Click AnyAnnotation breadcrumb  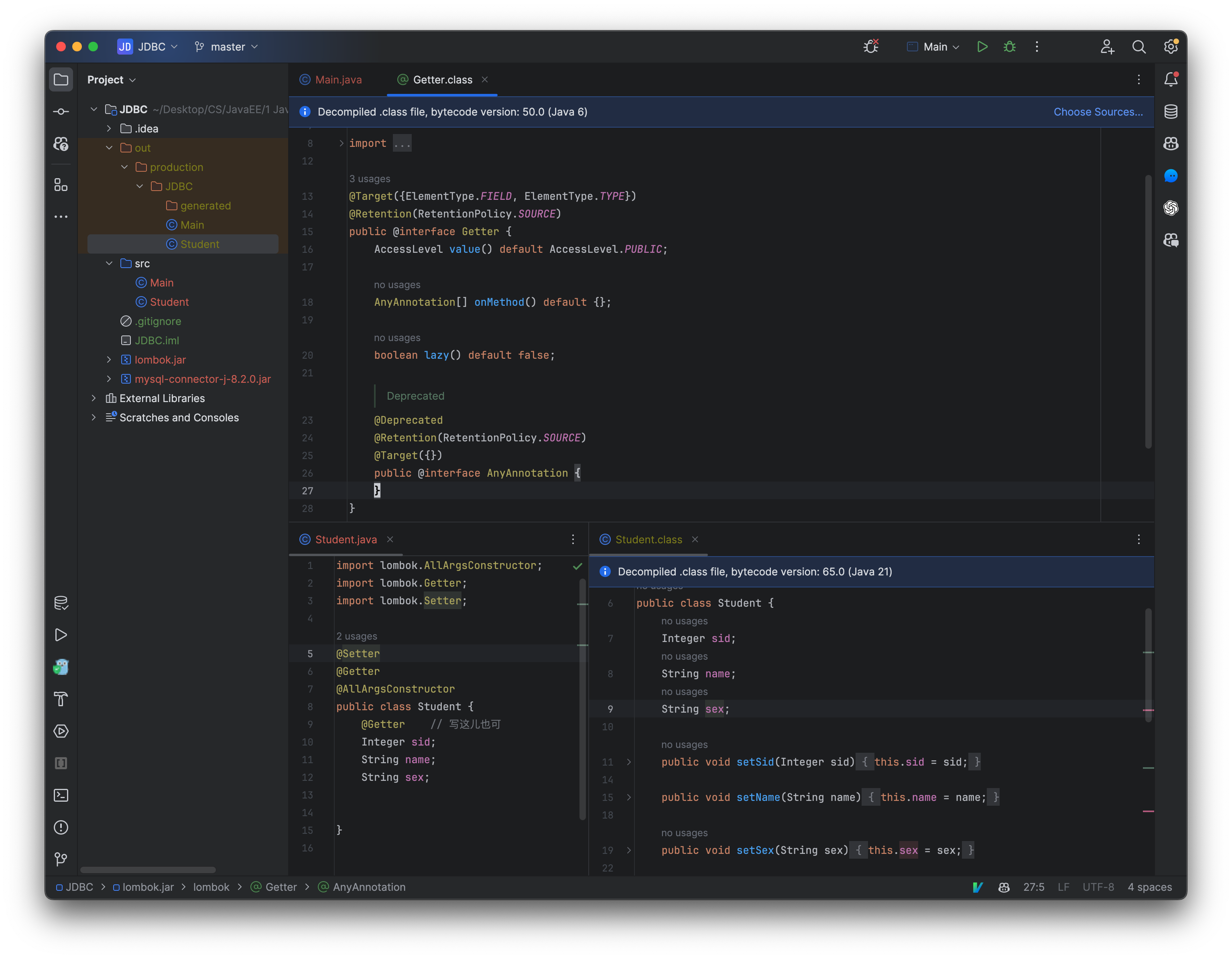[362, 887]
